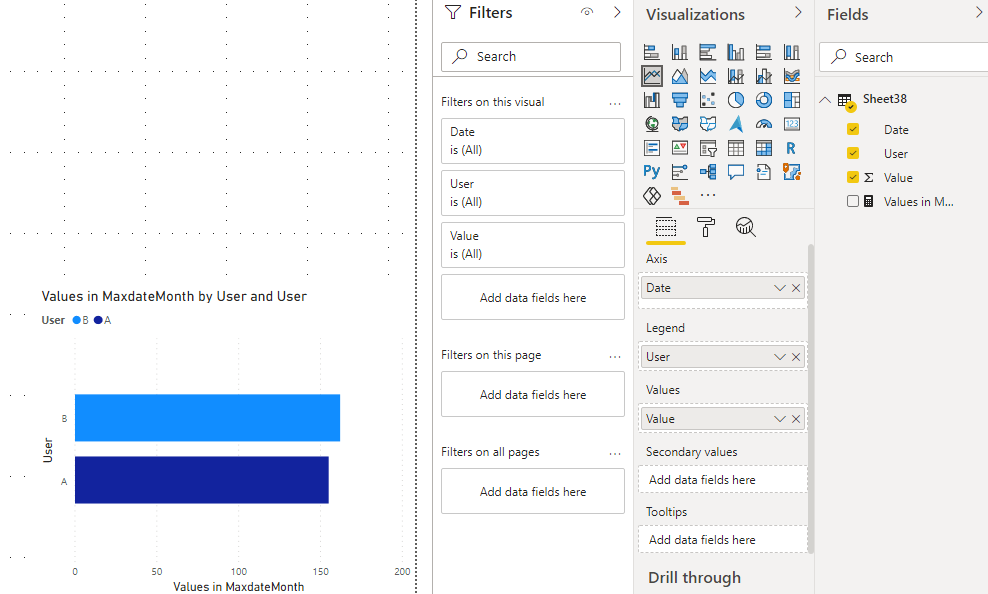
Task: Select the Stacked area chart visual
Action: (708, 76)
